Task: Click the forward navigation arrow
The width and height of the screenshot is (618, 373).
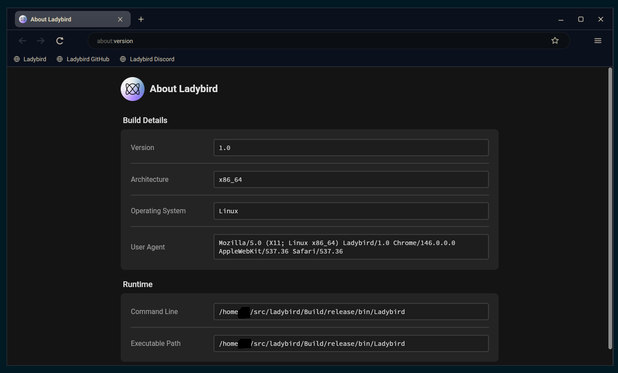Action: click(41, 41)
